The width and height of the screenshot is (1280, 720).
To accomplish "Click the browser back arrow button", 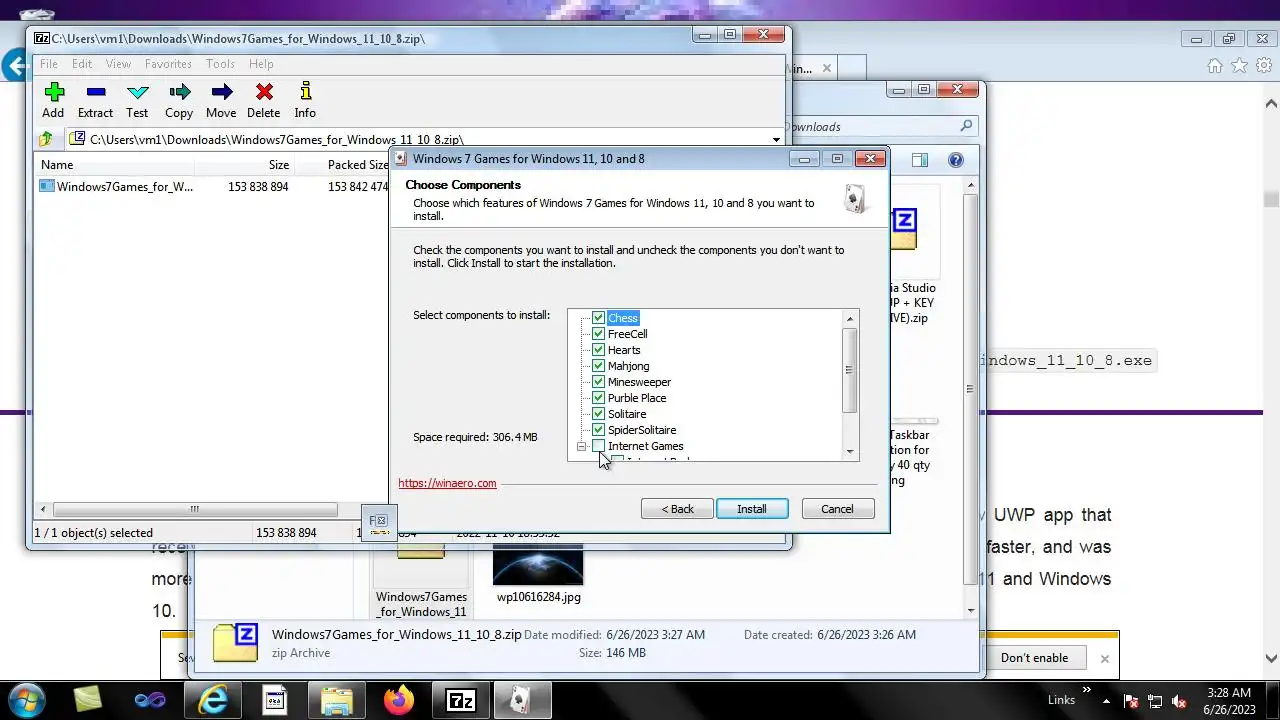I will click(14, 67).
